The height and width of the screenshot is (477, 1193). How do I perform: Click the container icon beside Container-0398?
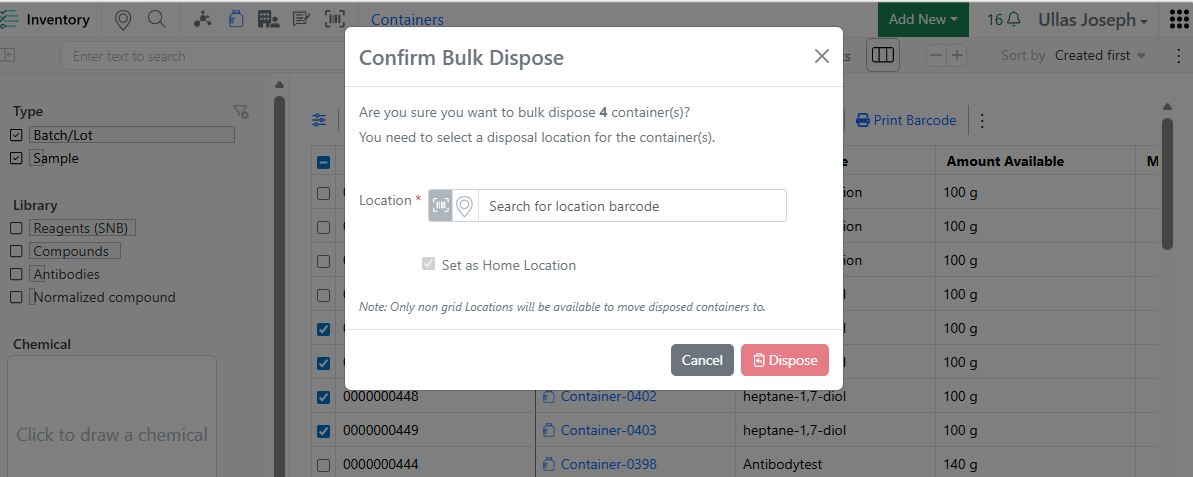coord(548,464)
